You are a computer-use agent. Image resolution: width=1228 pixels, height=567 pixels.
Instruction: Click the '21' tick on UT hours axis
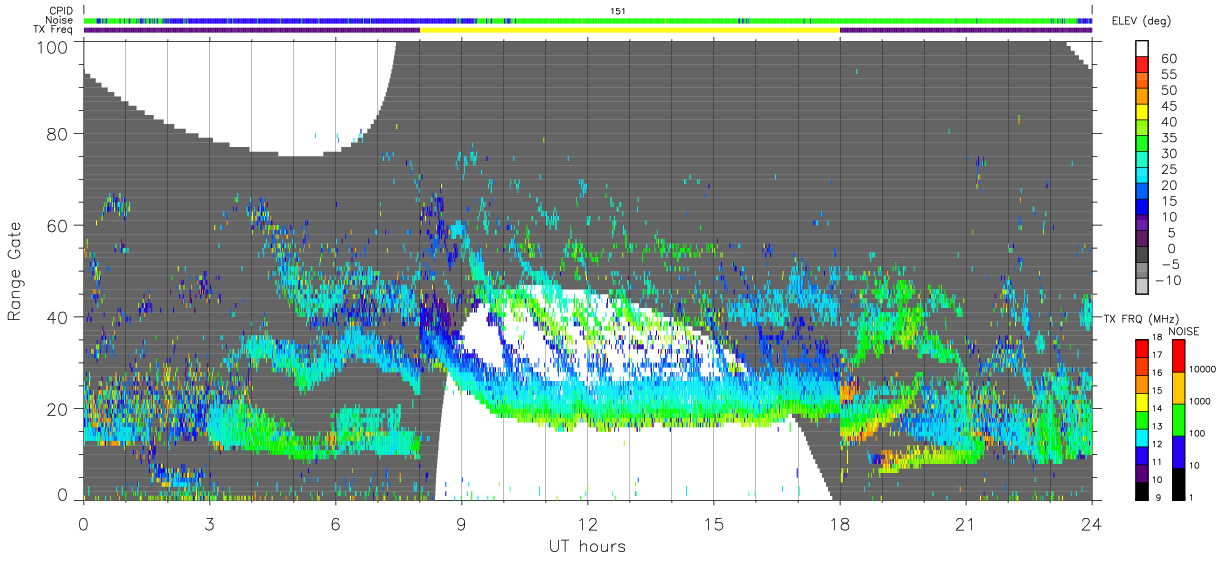(966, 524)
